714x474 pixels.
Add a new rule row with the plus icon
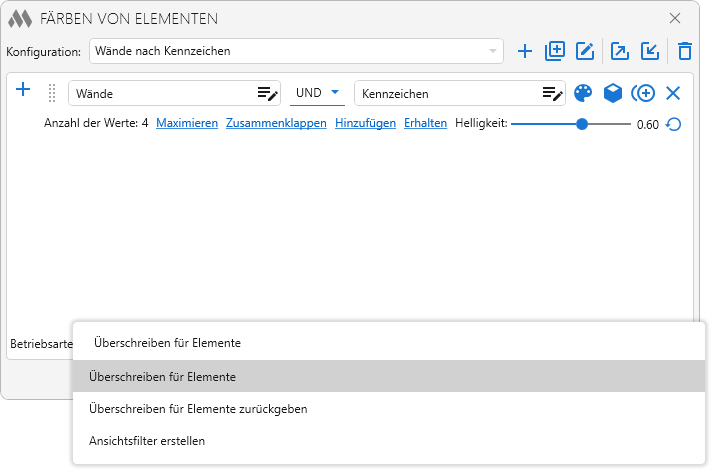[x=24, y=90]
